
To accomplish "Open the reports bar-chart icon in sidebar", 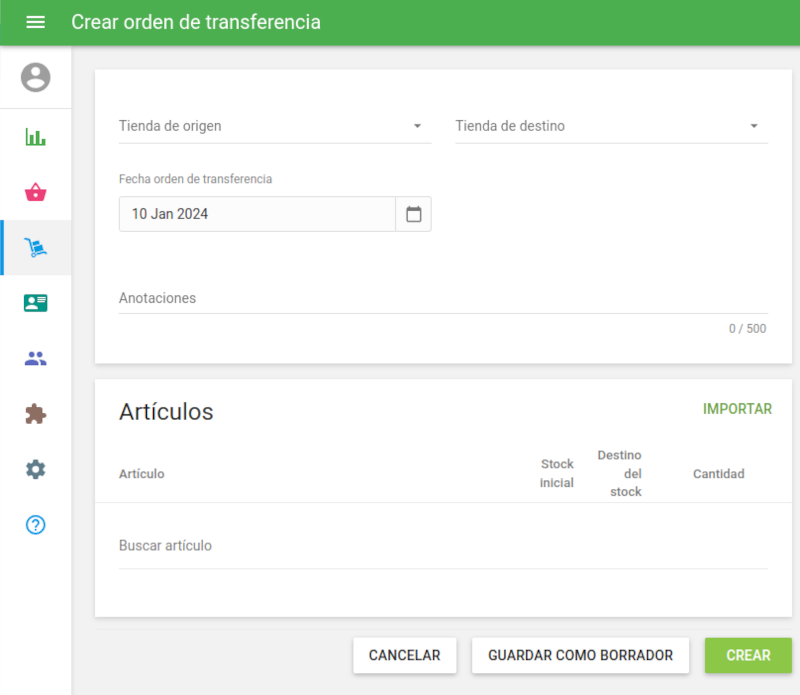I will [36, 136].
